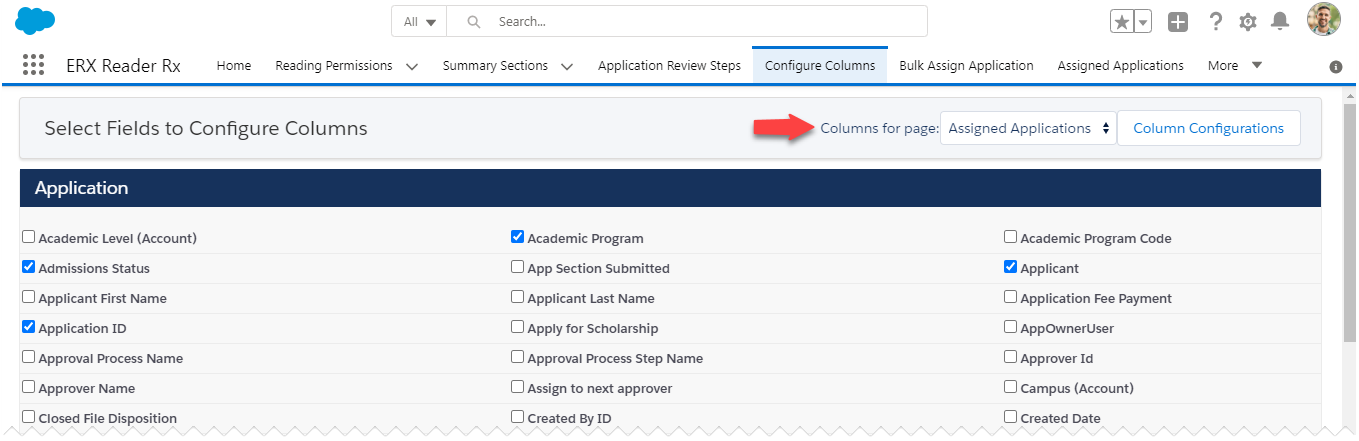This screenshot has width=1359, height=441.
Task: Click the Column Configurations button
Action: coord(1208,128)
